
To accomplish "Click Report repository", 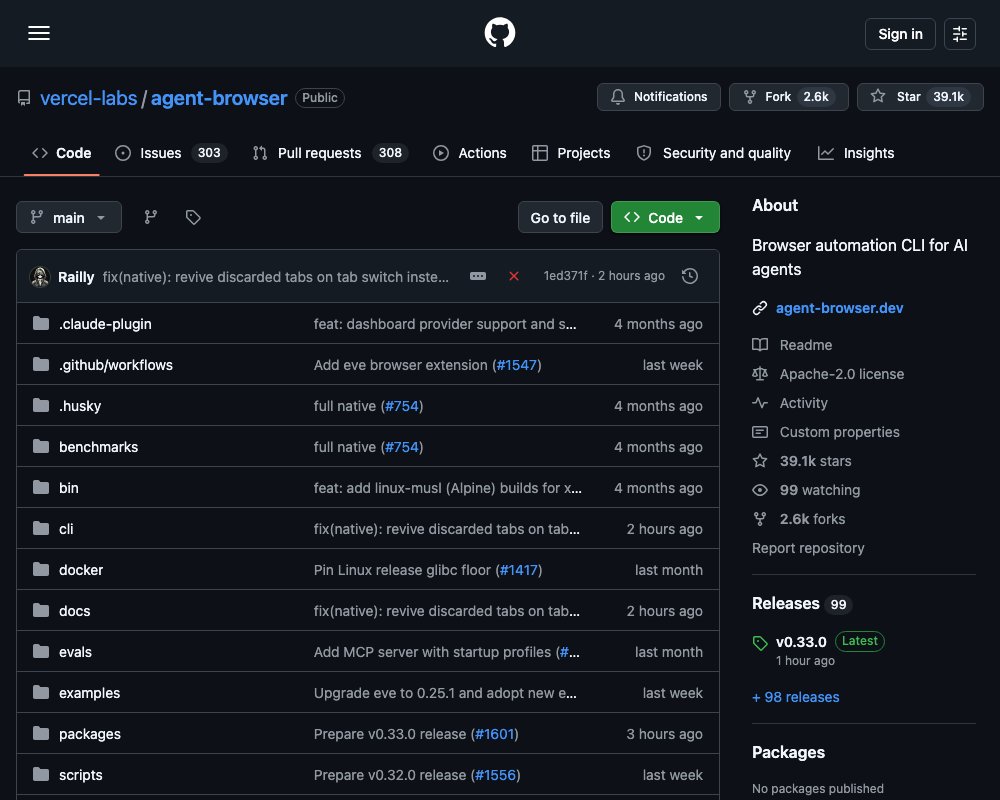I will [807, 548].
